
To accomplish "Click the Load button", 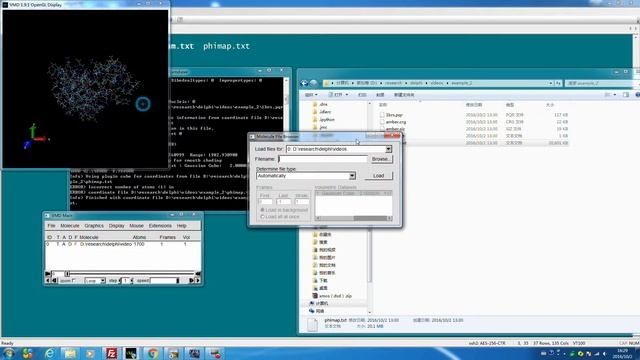I will tap(378, 176).
